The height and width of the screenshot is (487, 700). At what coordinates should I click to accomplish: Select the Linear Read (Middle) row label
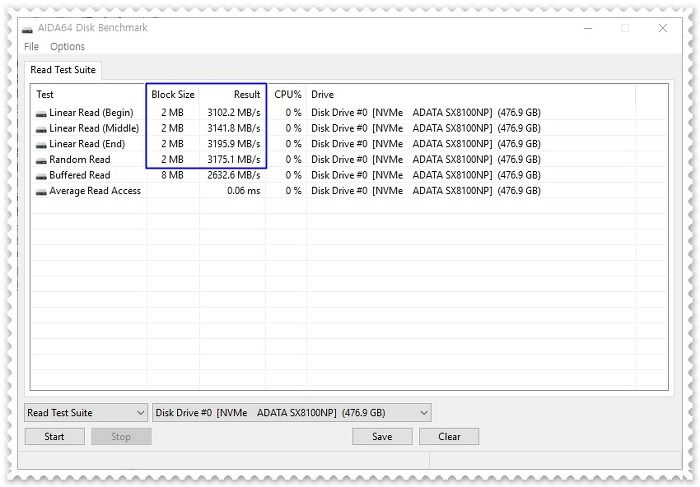[x=94, y=128]
